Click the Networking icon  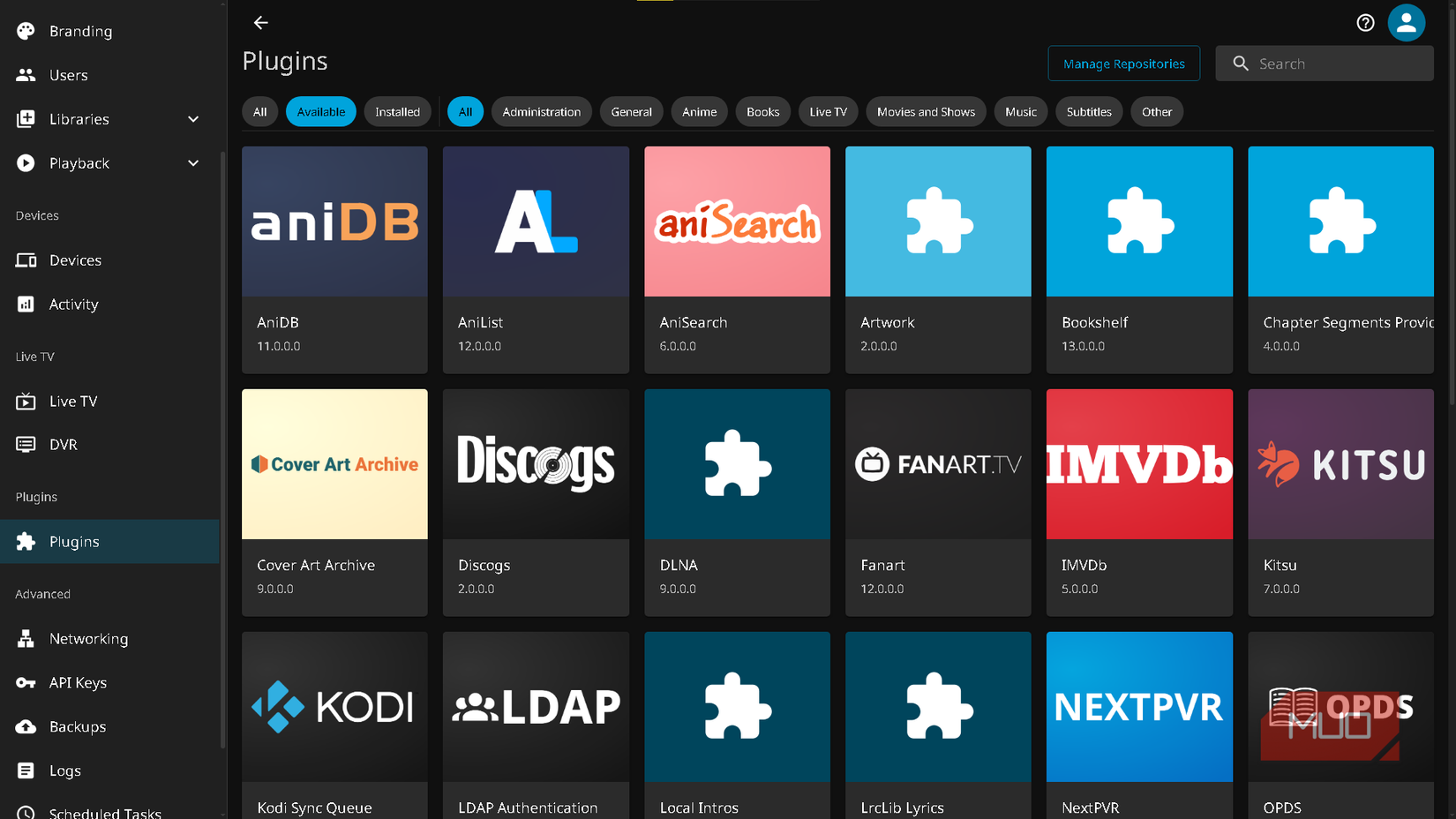tap(26, 639)
